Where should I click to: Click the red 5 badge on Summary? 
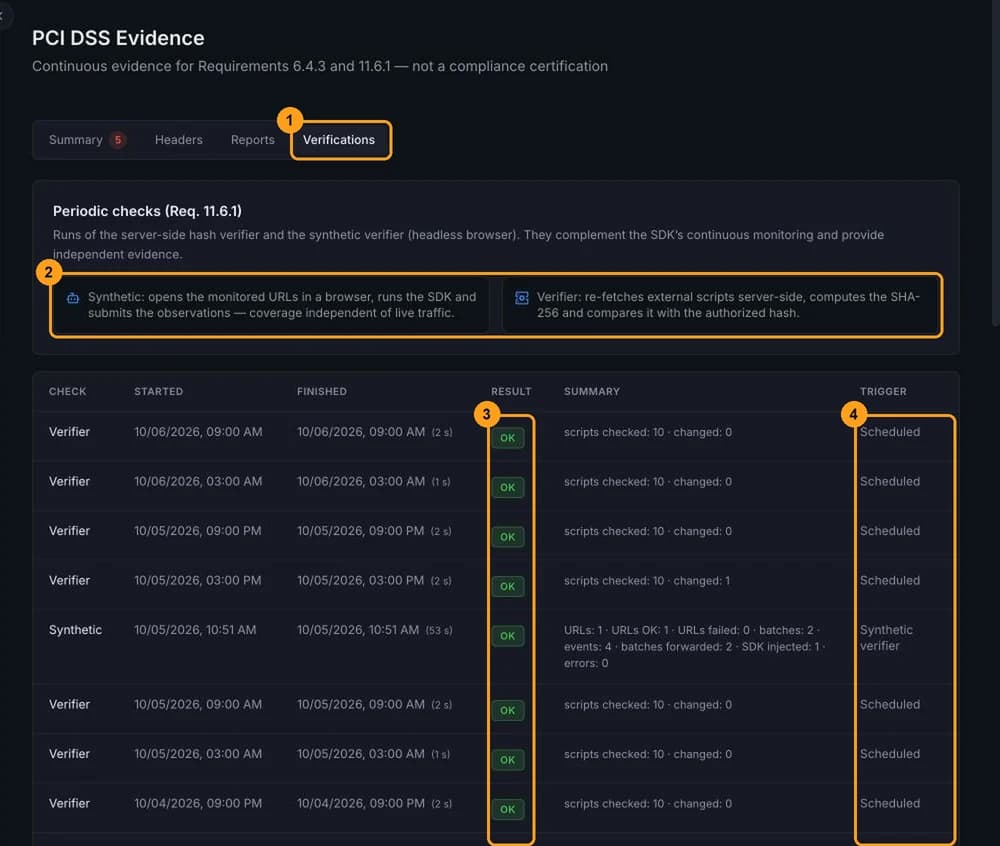pyautogui.click(x=117, y=140)
